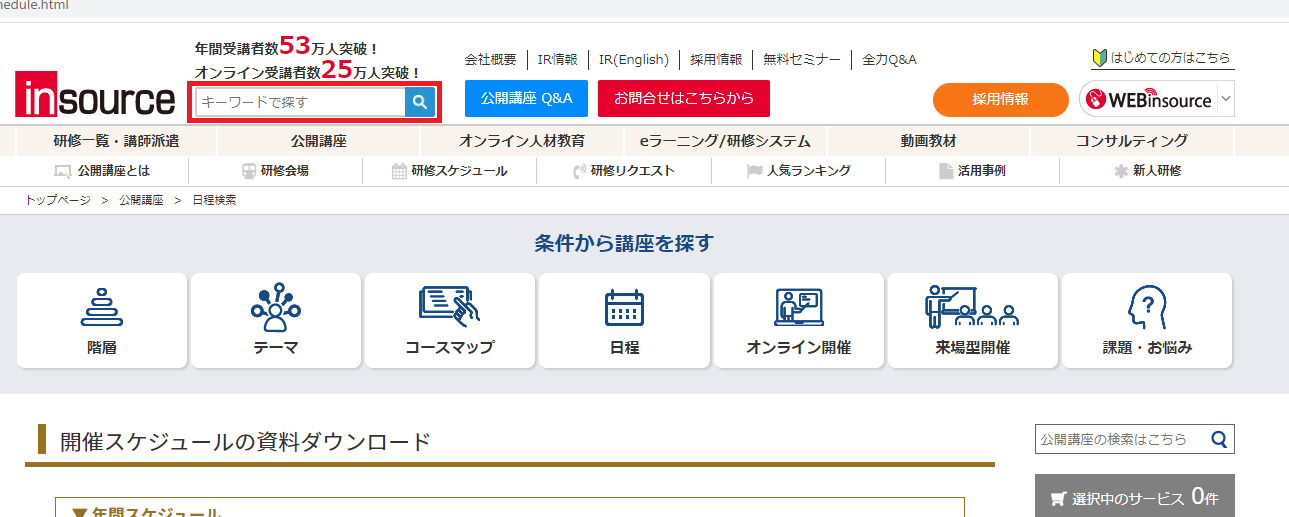Click the insource logo
Viewport: 1289px width, 517px height.
pyautogui.click(x=96, y=97)
